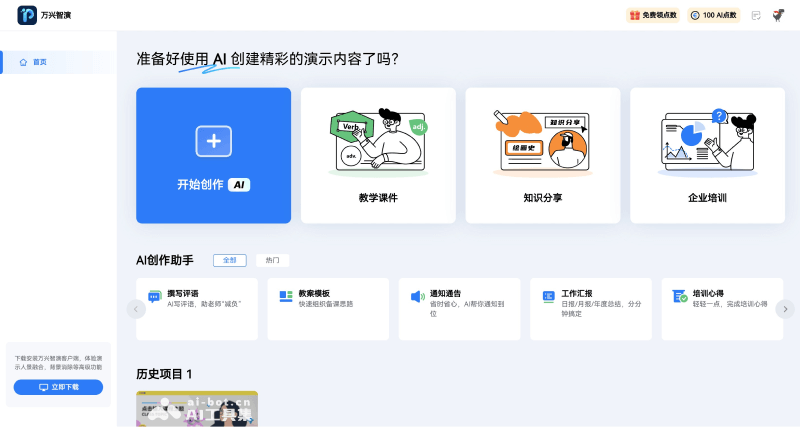
Task: Click the 万兴智演 logo icon
Action: 27,15
